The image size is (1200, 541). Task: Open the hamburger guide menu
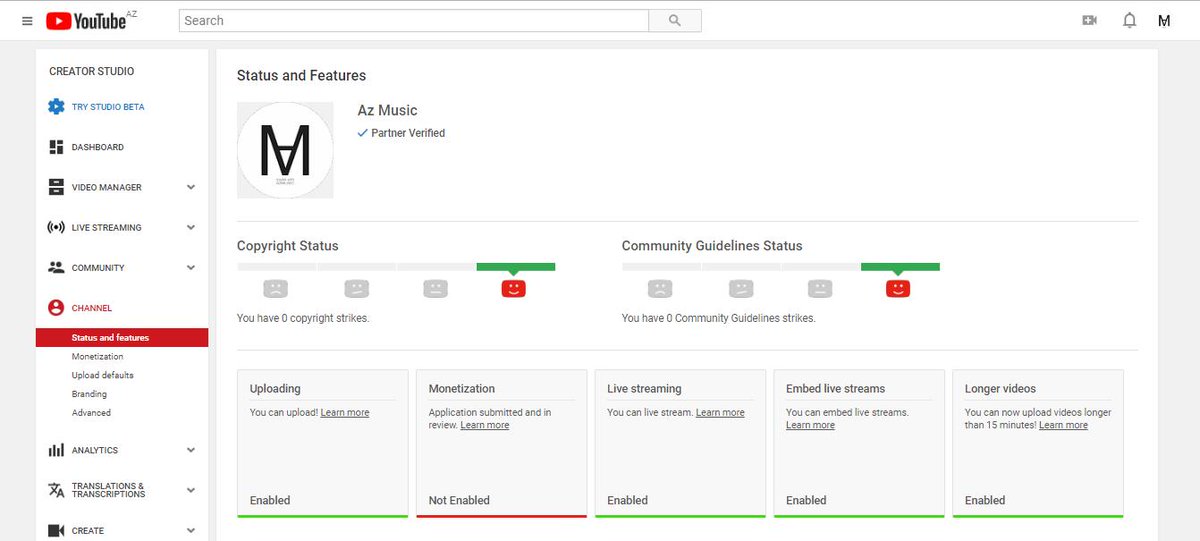pyautogui.click(x=27, y=21)
